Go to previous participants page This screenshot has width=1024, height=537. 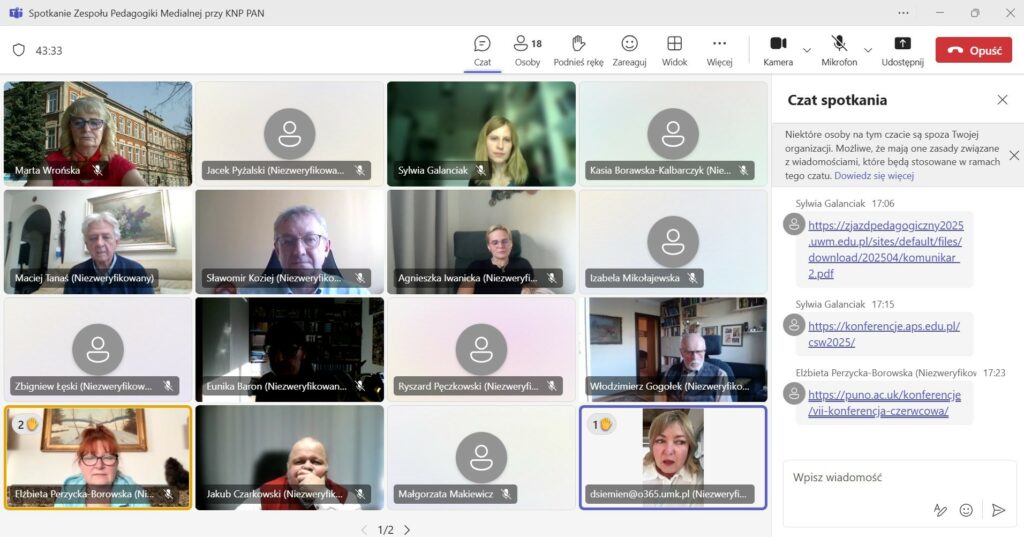coord(364,530)
